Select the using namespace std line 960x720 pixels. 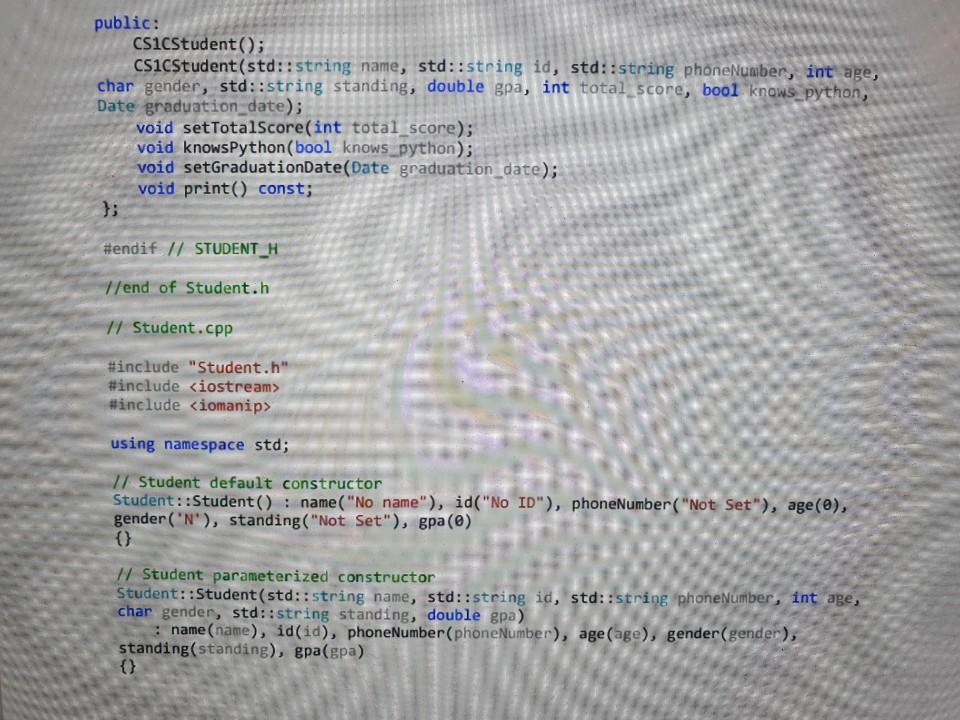click(x=199, y=444)
